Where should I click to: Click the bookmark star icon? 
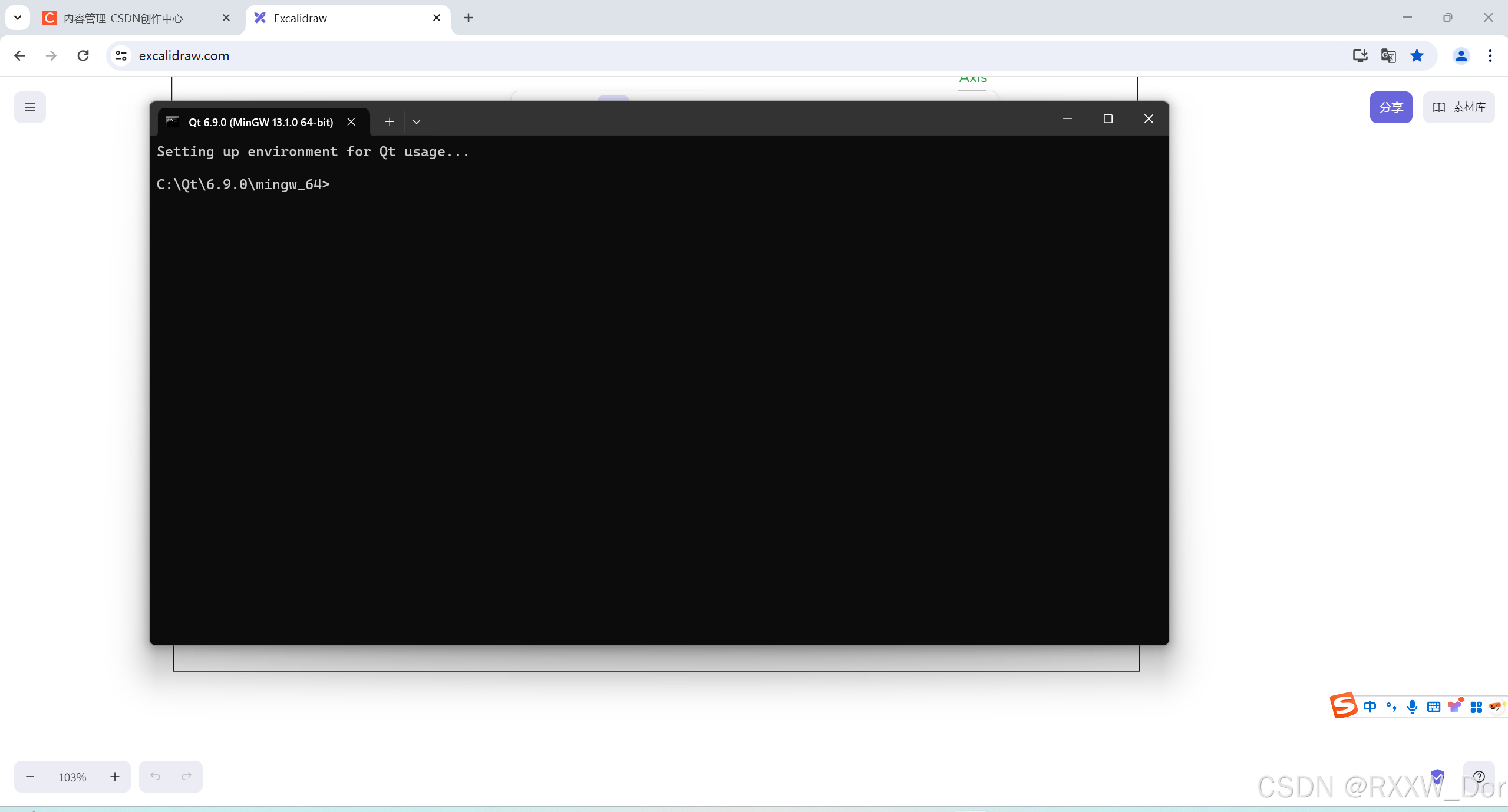(1417, 55)
